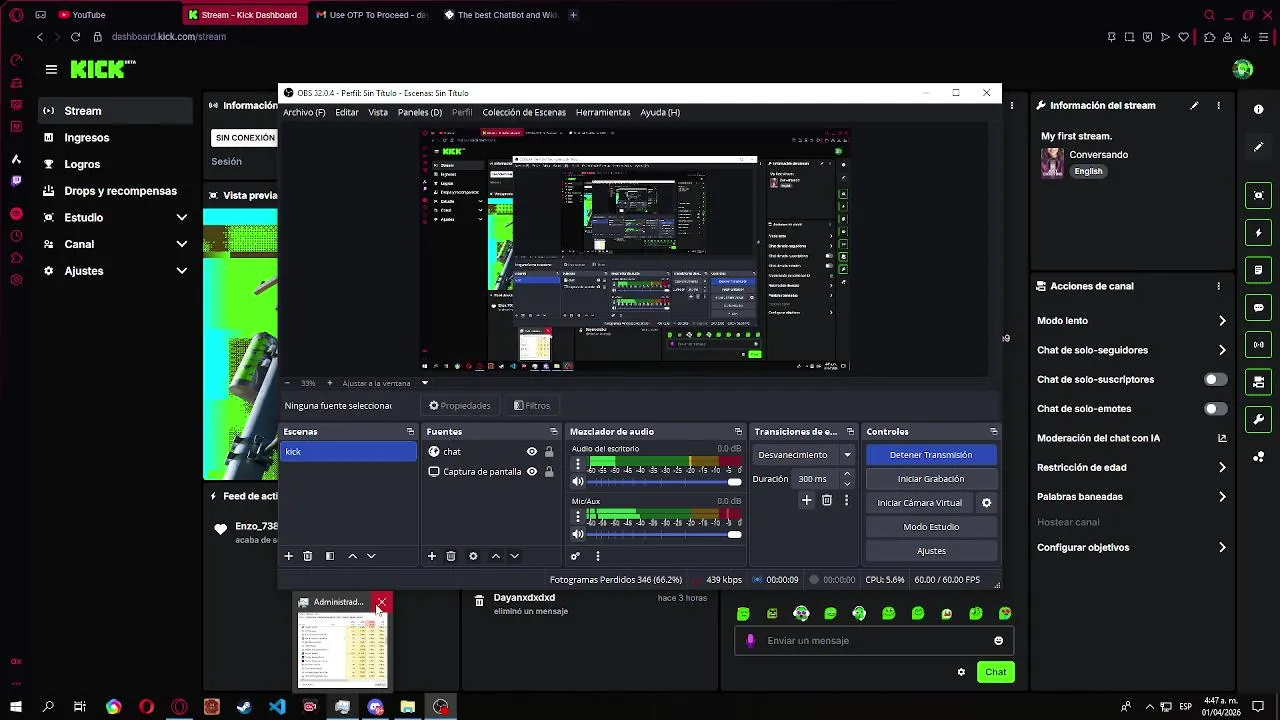The image size is (1280, 720).
Task: Open Audio del escritorio options menu dots
Action: click(577, 464)
